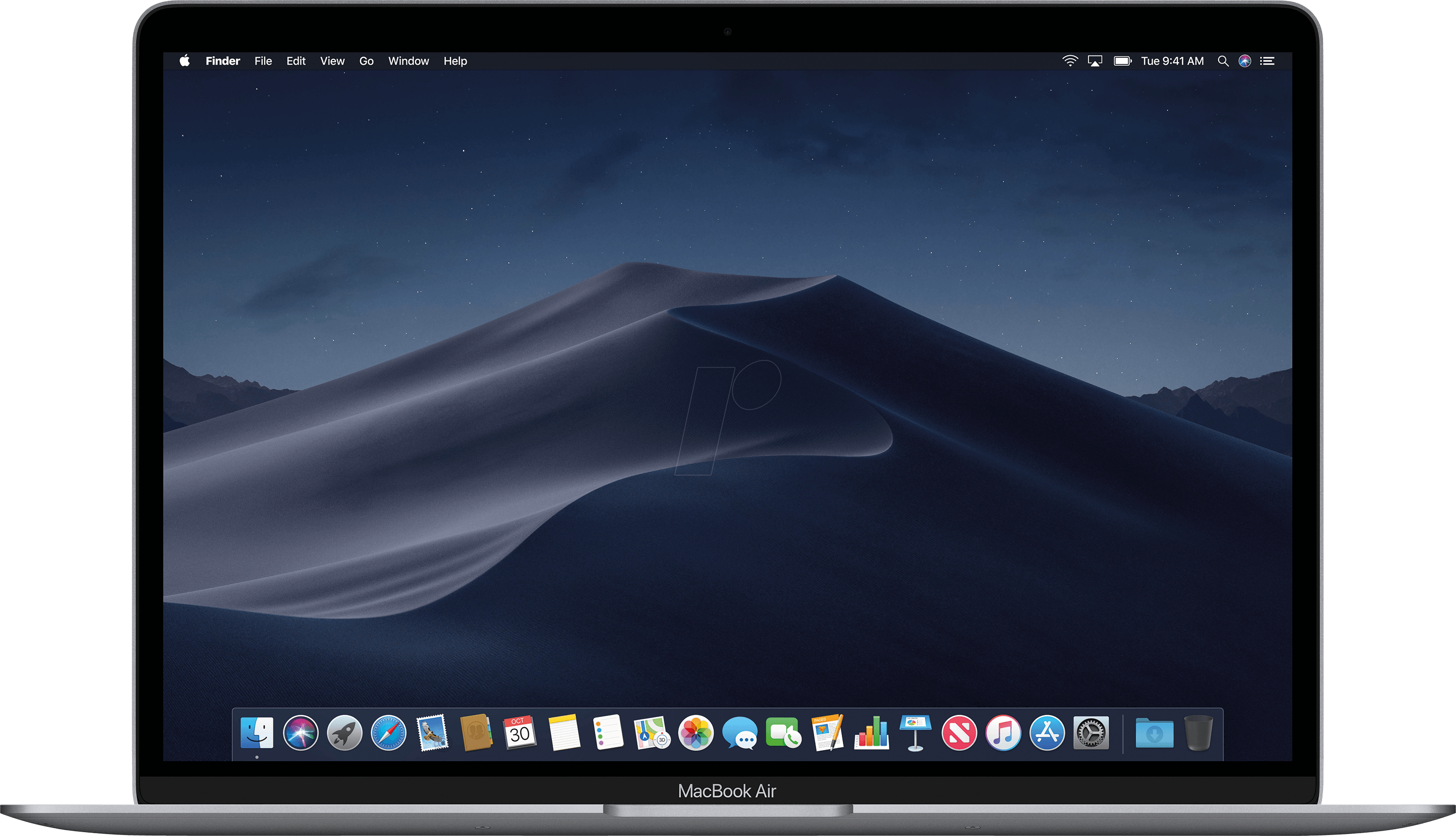This screenshot has height=836, width=1456.
Task: Open the News app icon
Action: tap(959, 733)
